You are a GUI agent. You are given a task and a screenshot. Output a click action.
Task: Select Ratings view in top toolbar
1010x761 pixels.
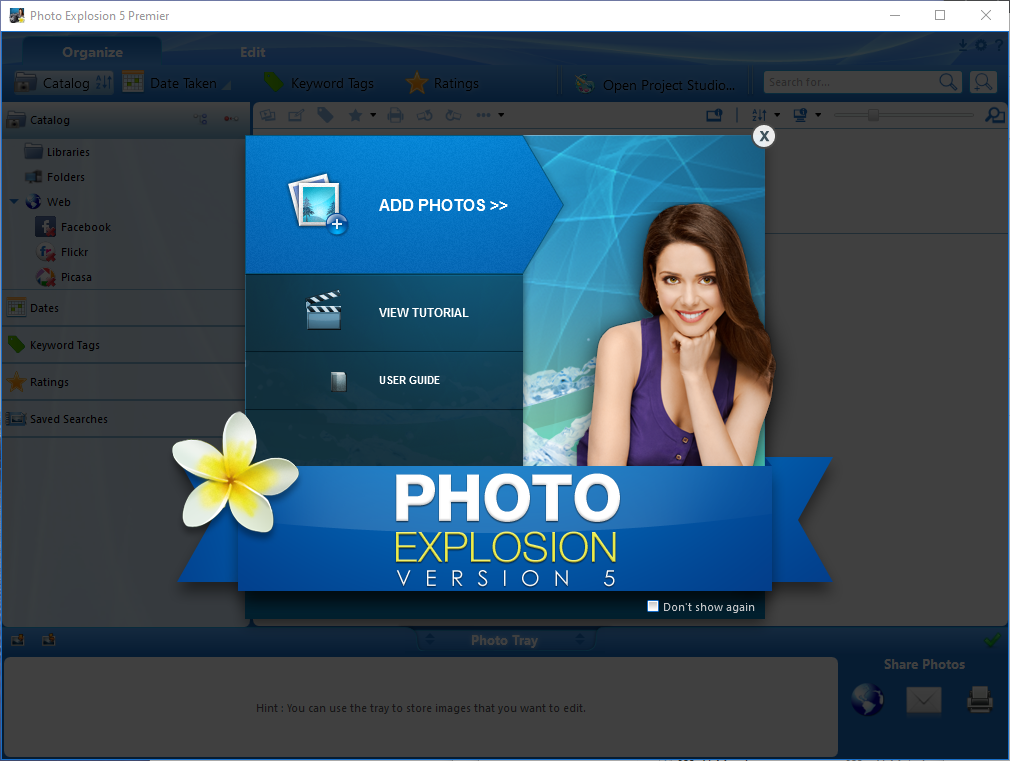[443, 83]
